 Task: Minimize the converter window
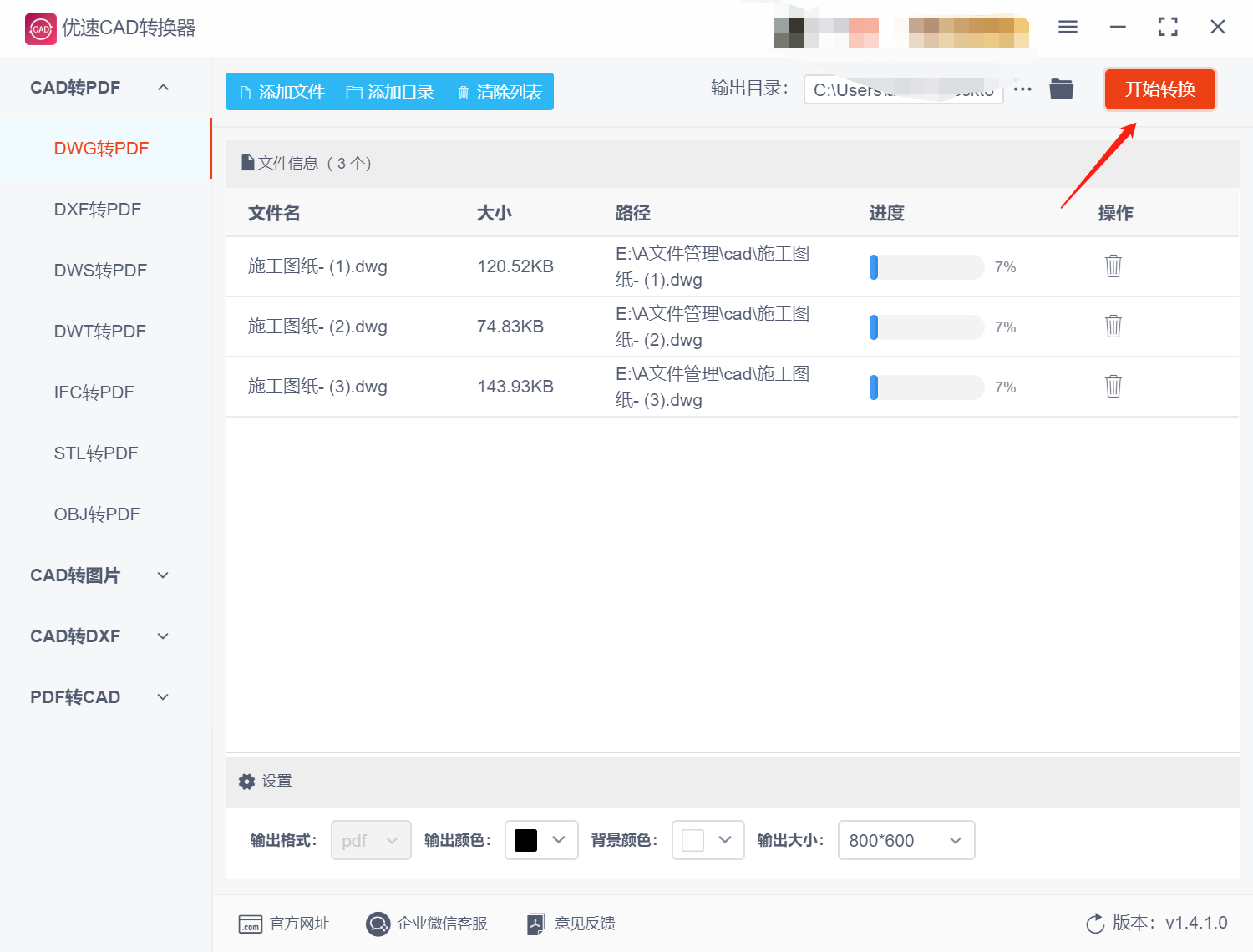(x=1118, y=27)
